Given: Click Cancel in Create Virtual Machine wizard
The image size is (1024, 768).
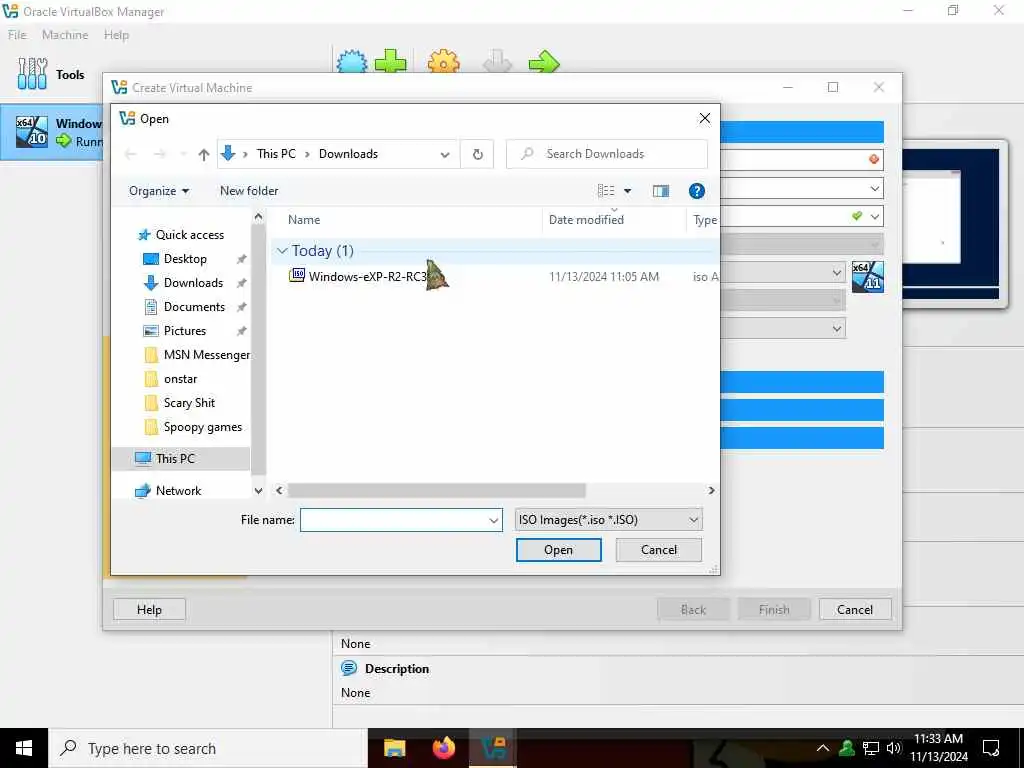Looking at the screenshot, I should (855, 609).
